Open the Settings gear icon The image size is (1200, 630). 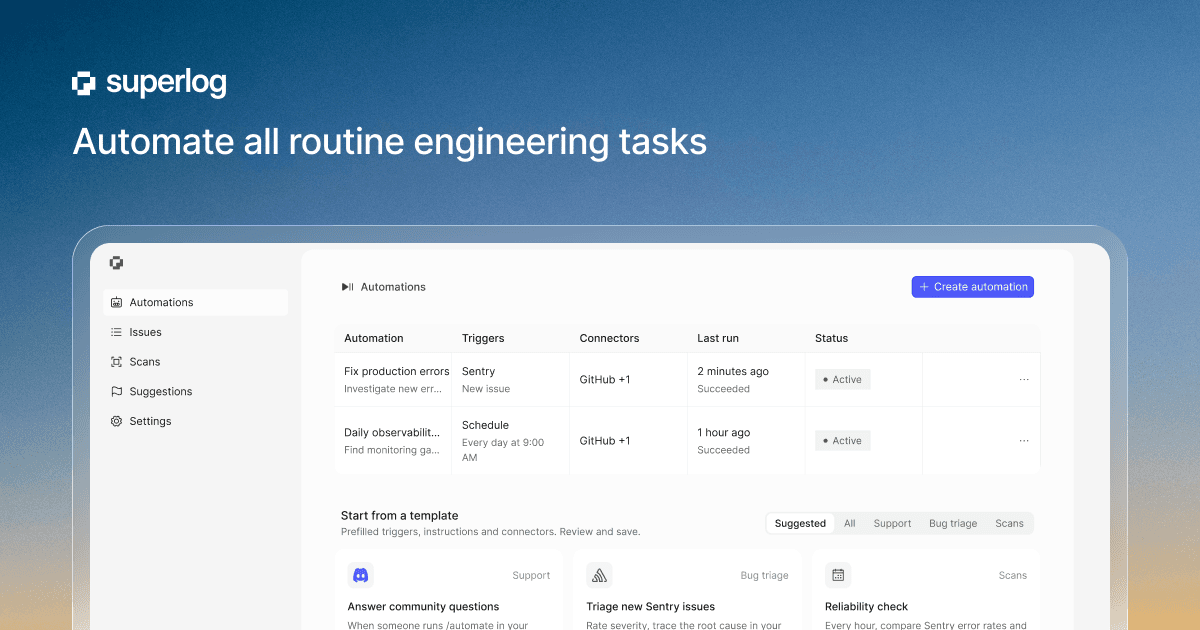[x=116, y=421]
